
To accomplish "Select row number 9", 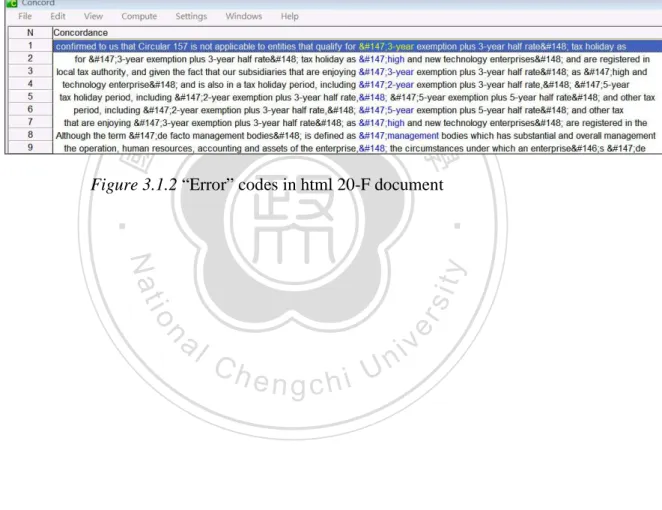I will pos(30,148).
